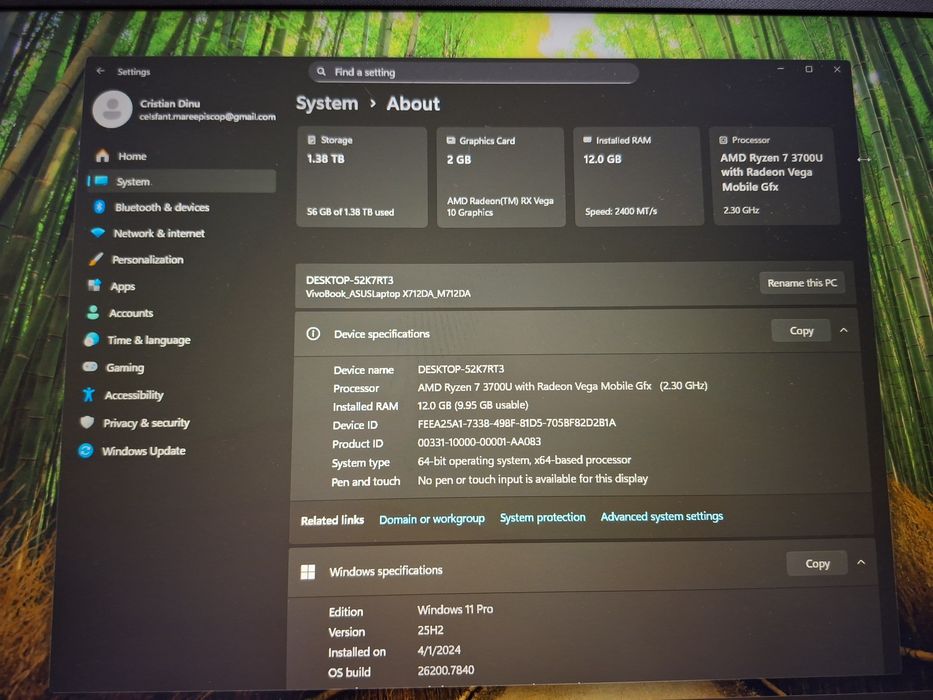
Task: Copy the Windows specifications
Action: [x=817, y=564]
